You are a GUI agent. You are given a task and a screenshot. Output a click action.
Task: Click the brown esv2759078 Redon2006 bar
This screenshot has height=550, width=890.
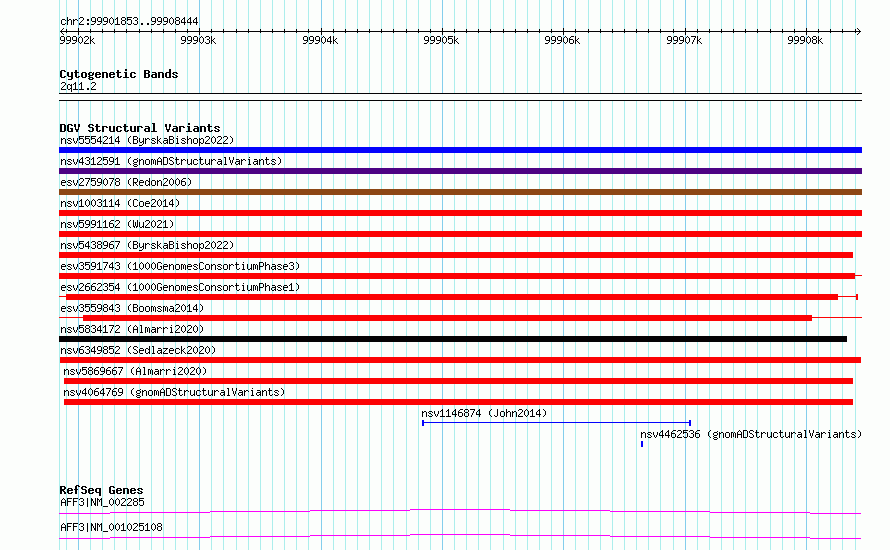click(460, 192)
